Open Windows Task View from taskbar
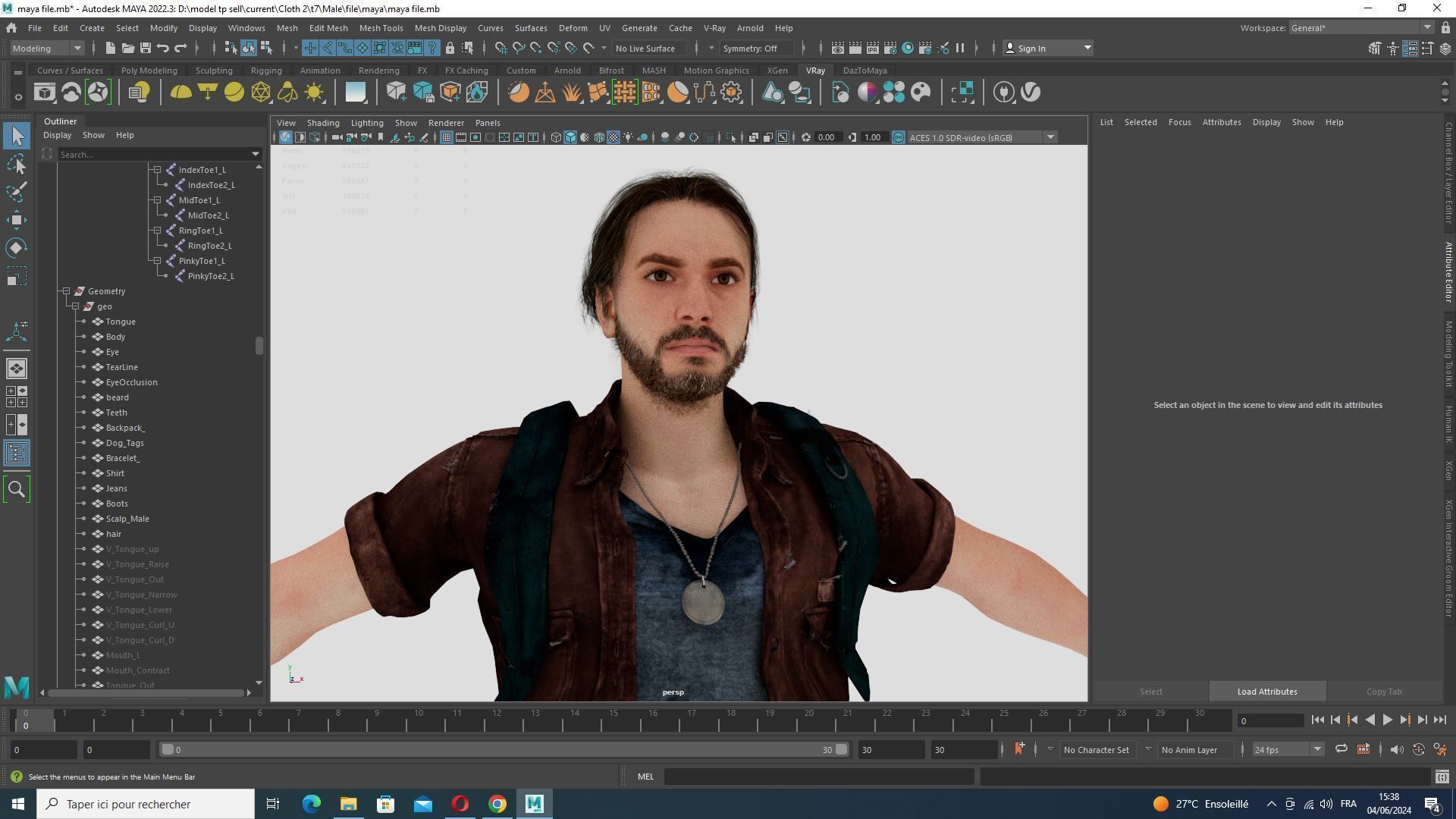The width and height of the screenshot is (1456, 819). pos(273,804)
